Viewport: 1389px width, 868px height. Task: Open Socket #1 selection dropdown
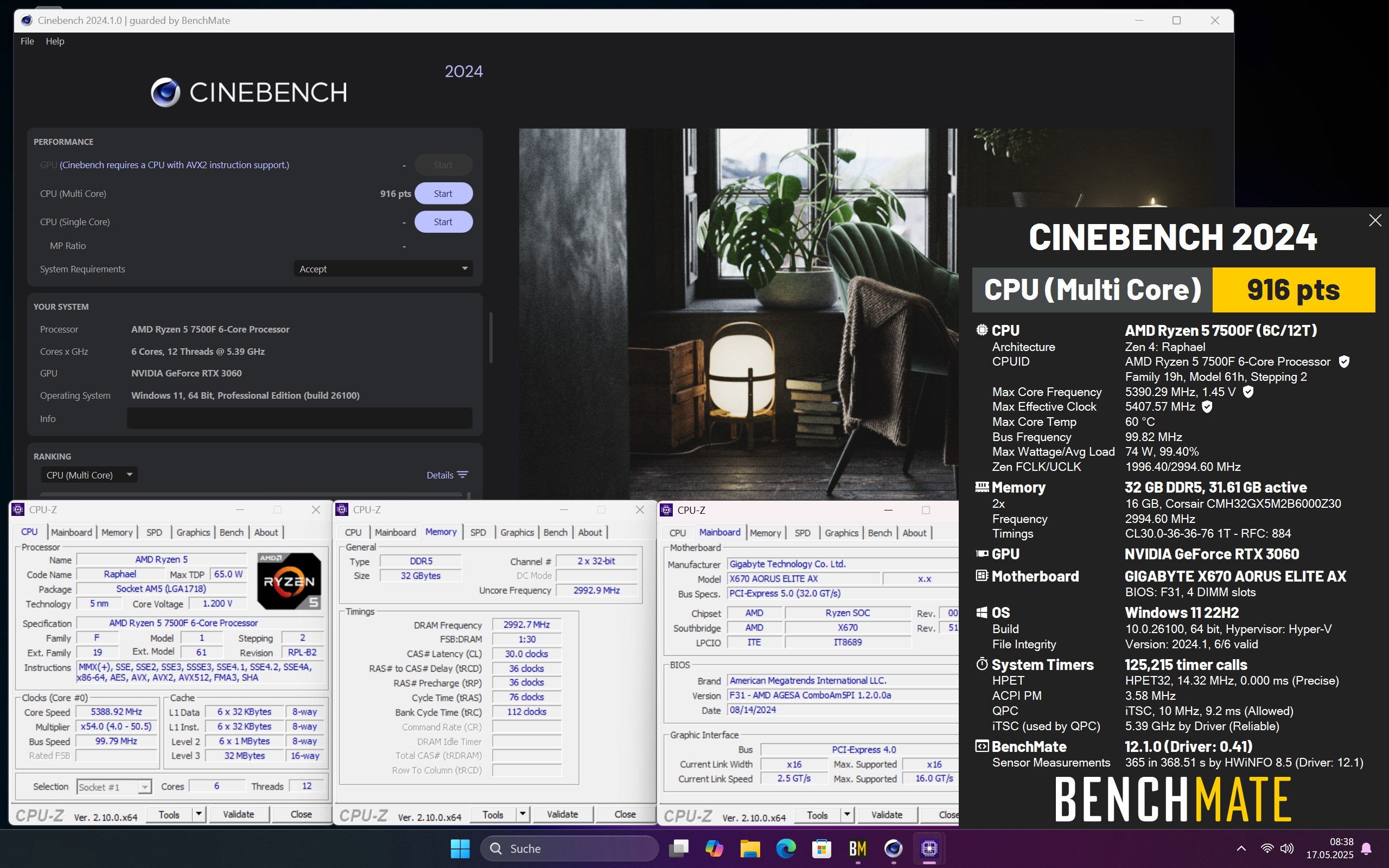113,787
